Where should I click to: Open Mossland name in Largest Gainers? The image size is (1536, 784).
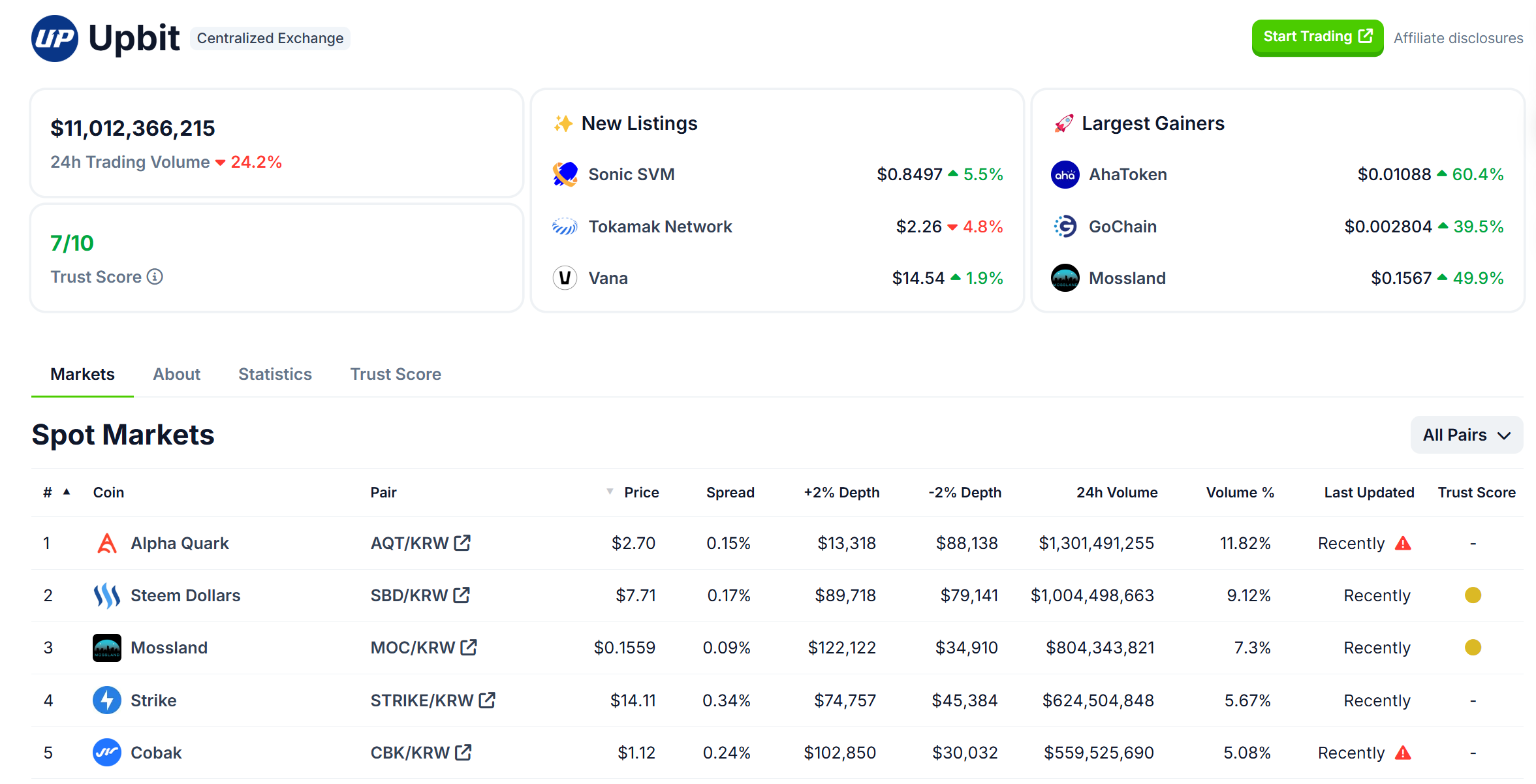pyautogui.click(x=1127, y=278)
